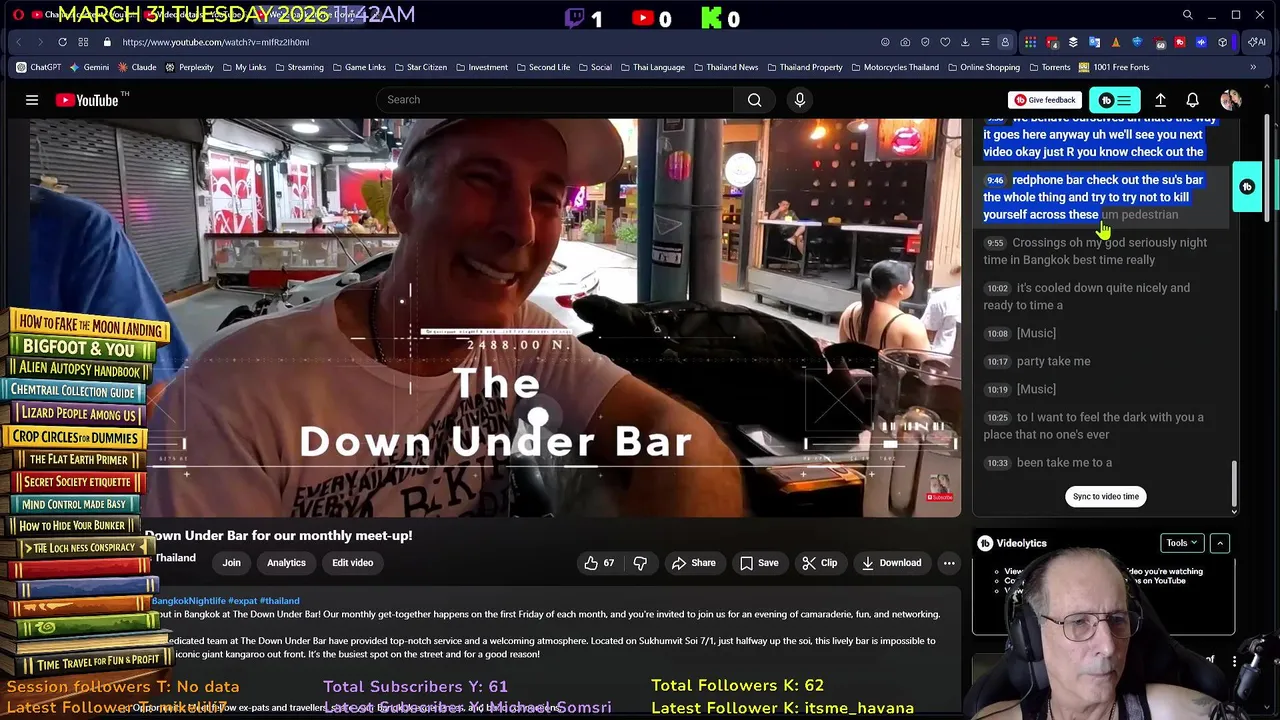Open the Perplexity bookmark

[x=189, y=67]
